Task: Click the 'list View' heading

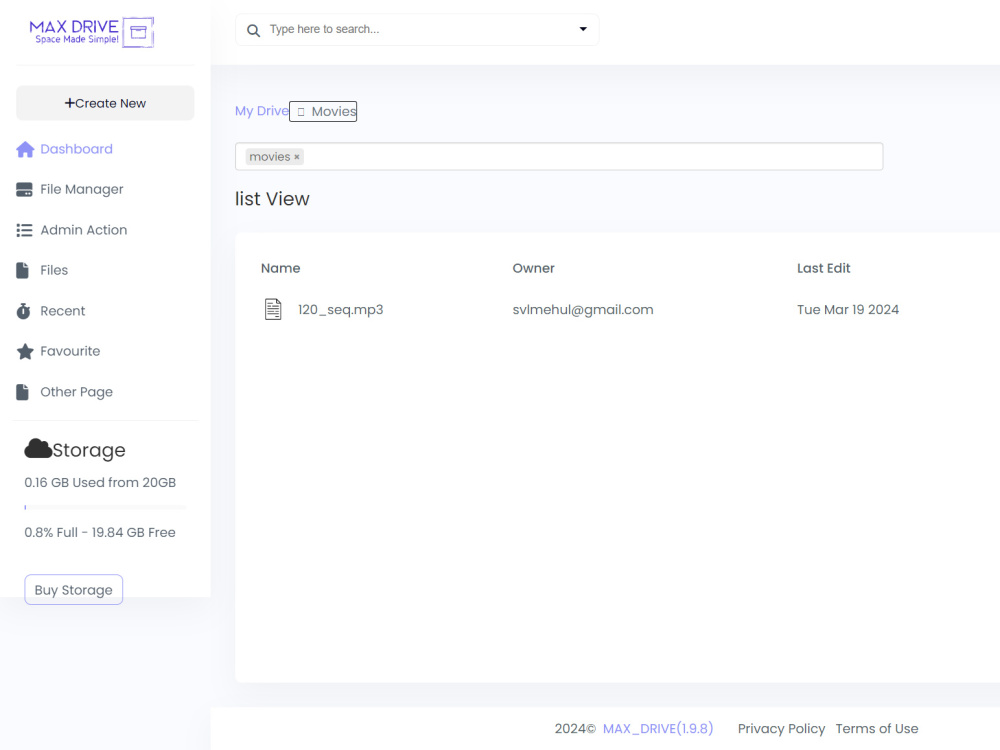Action: (272, 199)
